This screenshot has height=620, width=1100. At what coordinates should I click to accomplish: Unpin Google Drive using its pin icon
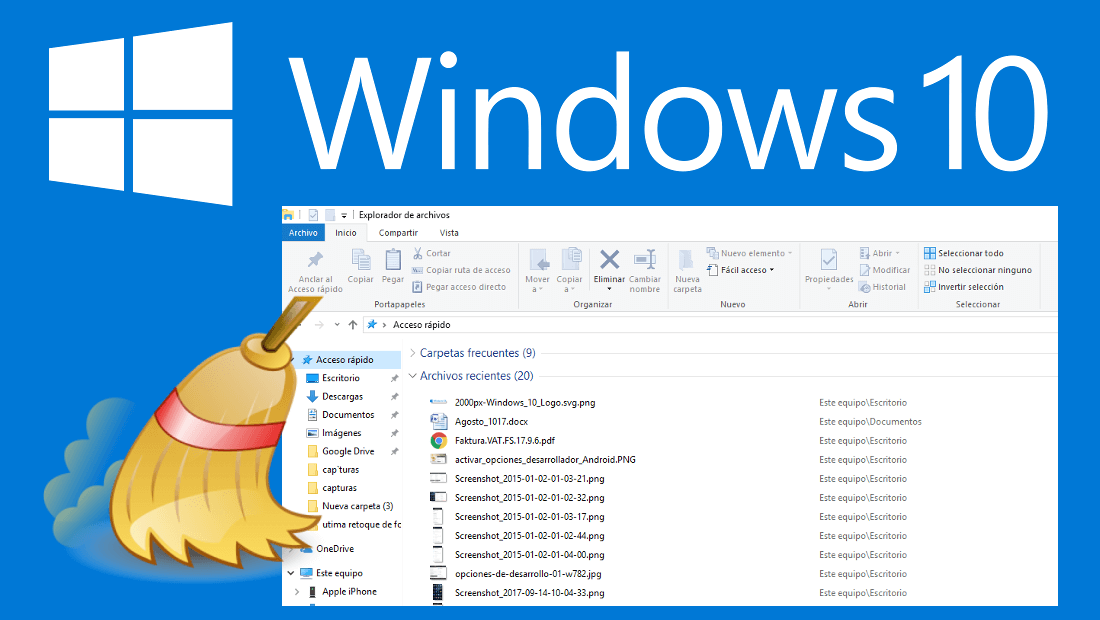(394, 451)
